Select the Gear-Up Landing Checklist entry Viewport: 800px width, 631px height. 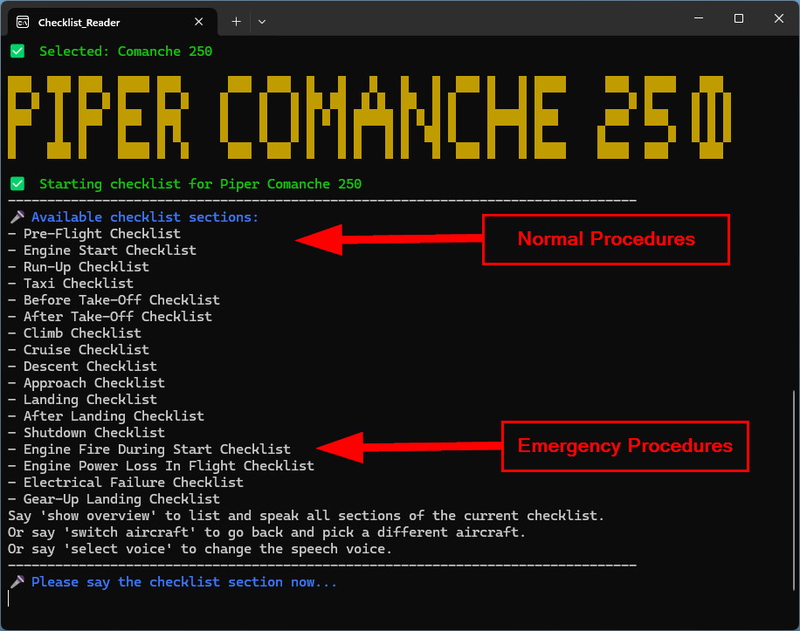coord(119,498)
